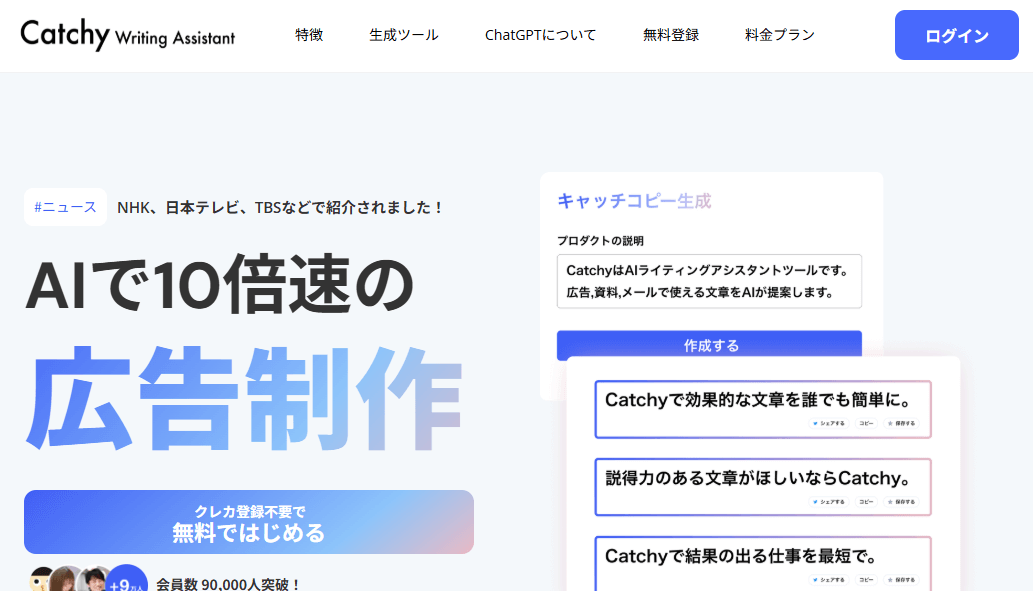Select the 説得力のある文章がほしいなら result text
Screen dimensions: 1033x591
pyautogui.click(x=758, y=478)
